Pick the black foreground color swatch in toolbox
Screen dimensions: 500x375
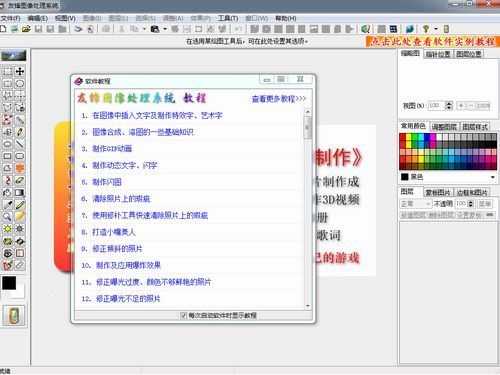(9, 283)
